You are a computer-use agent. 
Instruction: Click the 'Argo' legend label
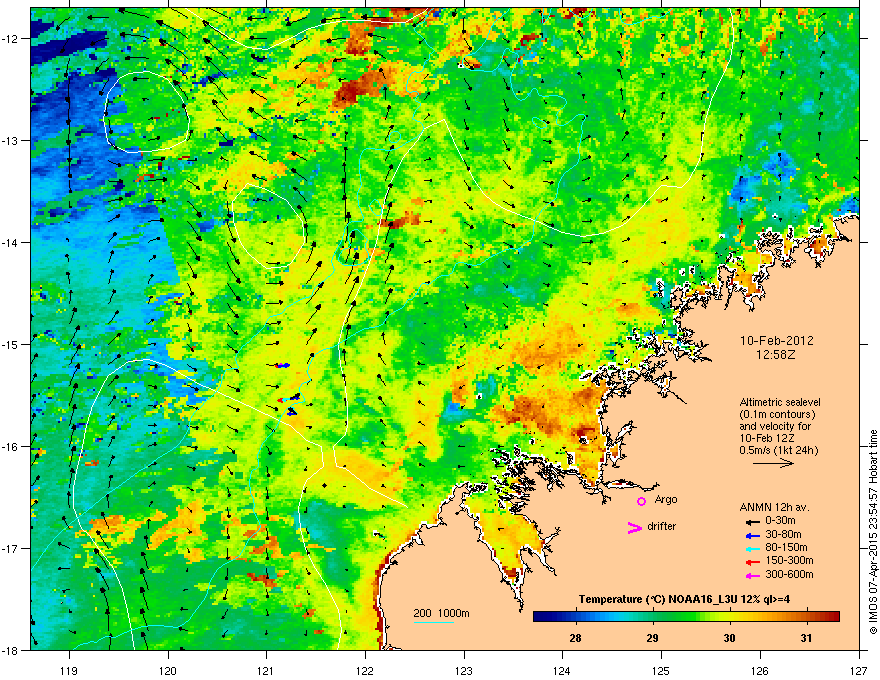pyautogui.click(x=666, y=499)
